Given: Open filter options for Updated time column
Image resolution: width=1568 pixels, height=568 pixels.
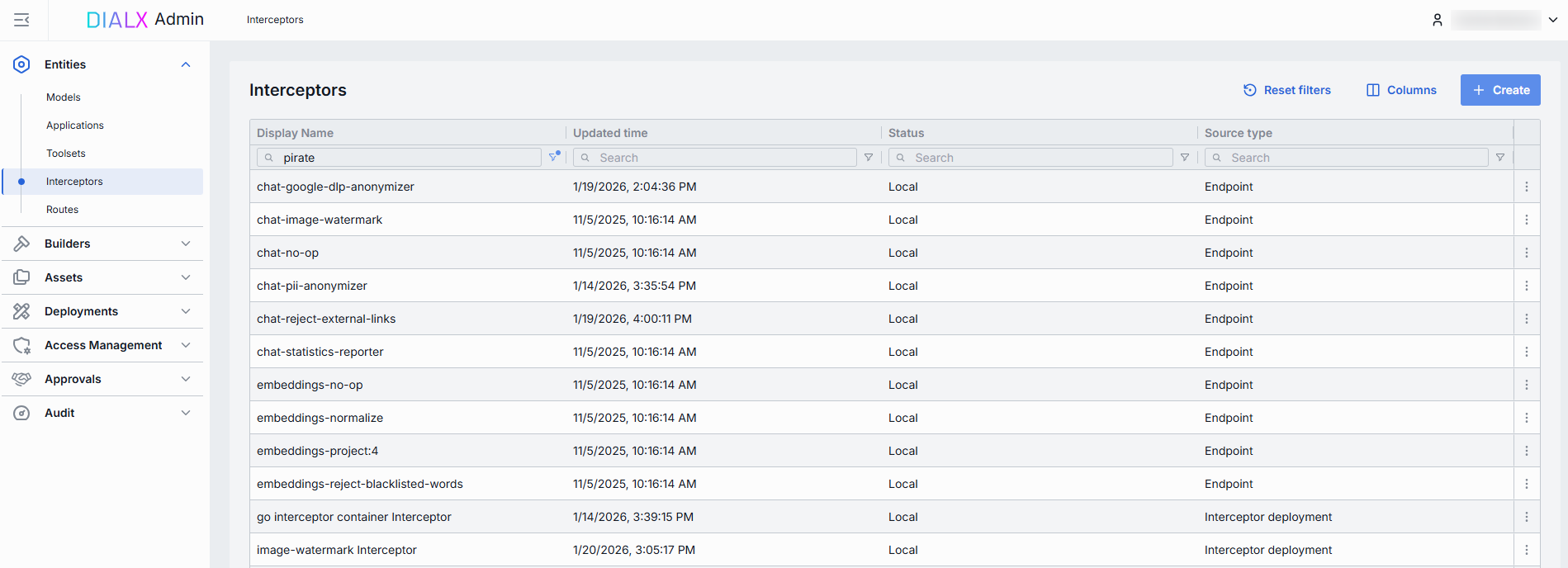Looking at the screenshot, I should pyautogui.click(x=869, y=158).
